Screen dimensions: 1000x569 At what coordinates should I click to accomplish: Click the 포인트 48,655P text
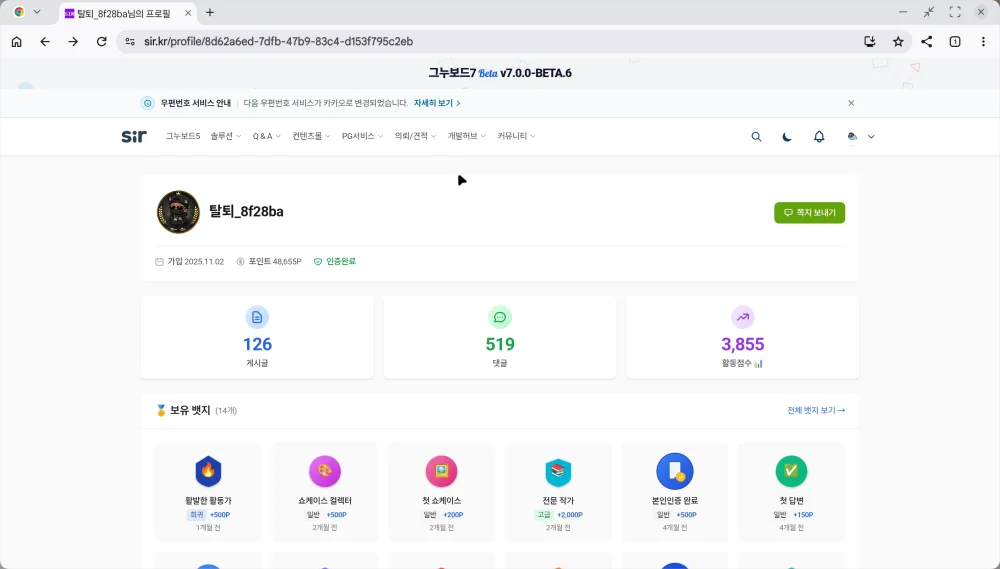click(x=275, y=262)
